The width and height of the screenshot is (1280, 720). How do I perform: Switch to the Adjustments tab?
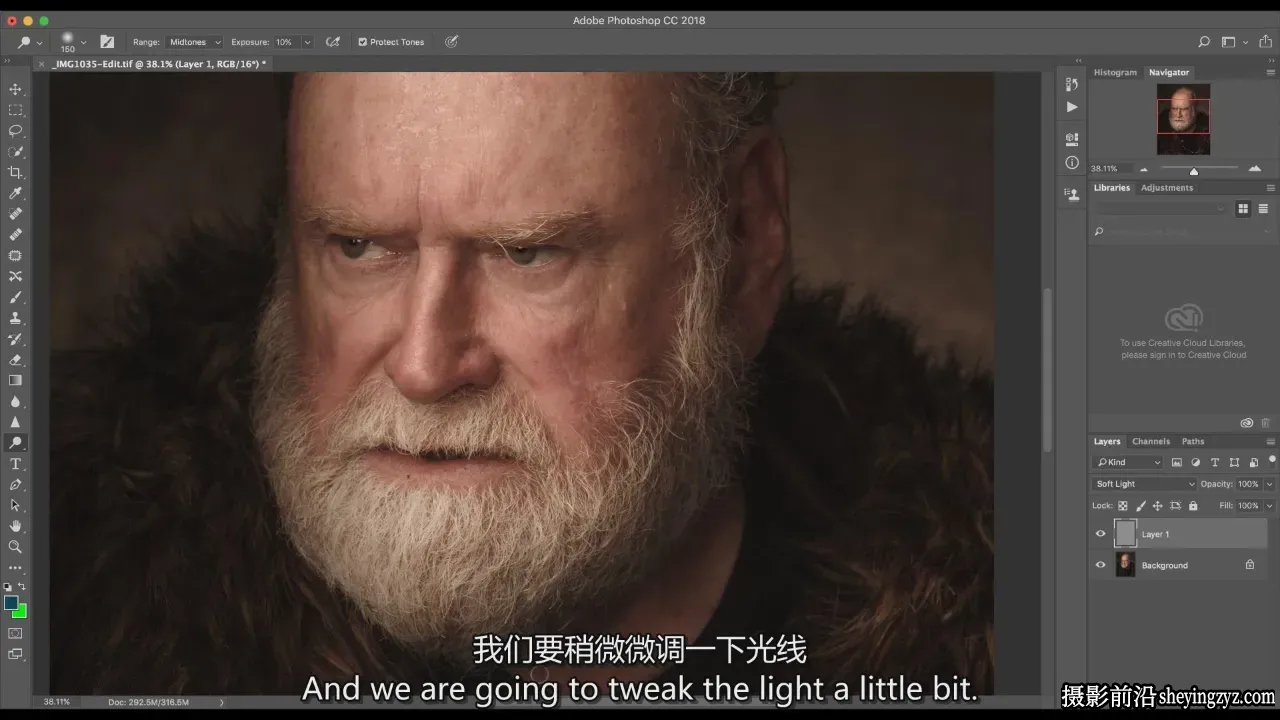click(x=1167, y=188)
